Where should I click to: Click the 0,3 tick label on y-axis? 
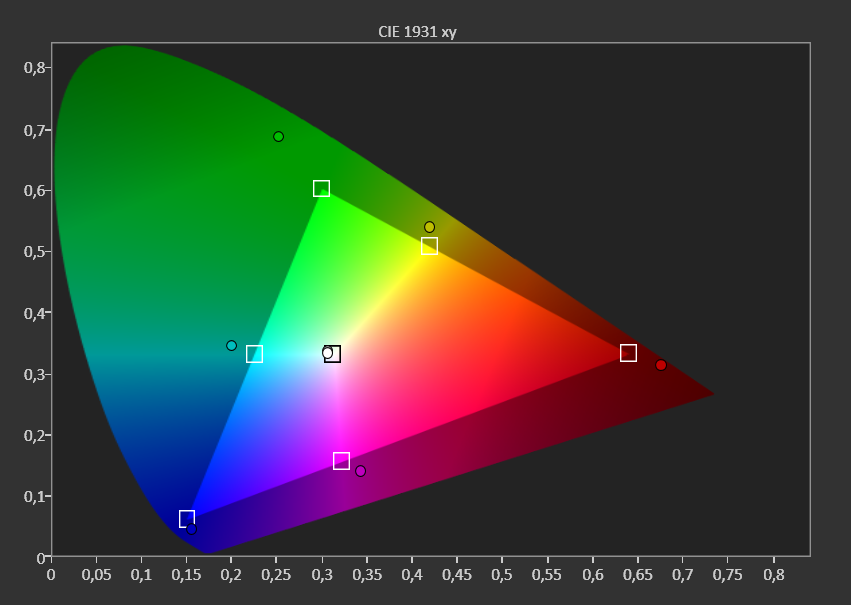34,374
